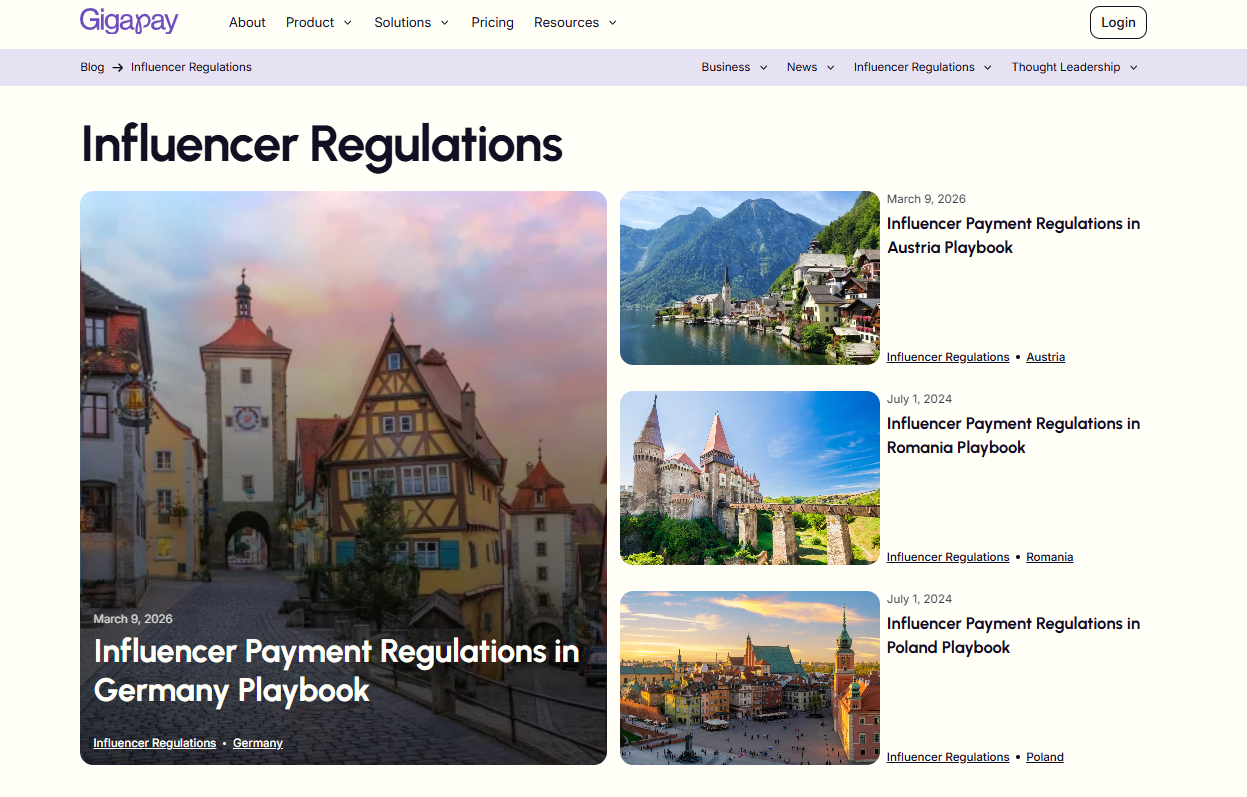Screen dimensions: 1247x797
Task: Expand the subnav Influencer Regulations chevron
Action: click(x=988, y=68)
